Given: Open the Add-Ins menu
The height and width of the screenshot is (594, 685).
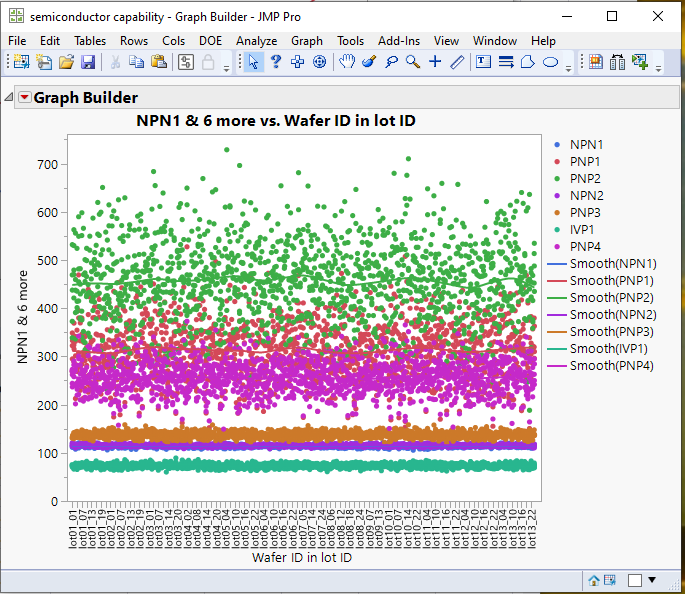Looking at the screenshot, I should pyautogui.click(x=399, y=41).
